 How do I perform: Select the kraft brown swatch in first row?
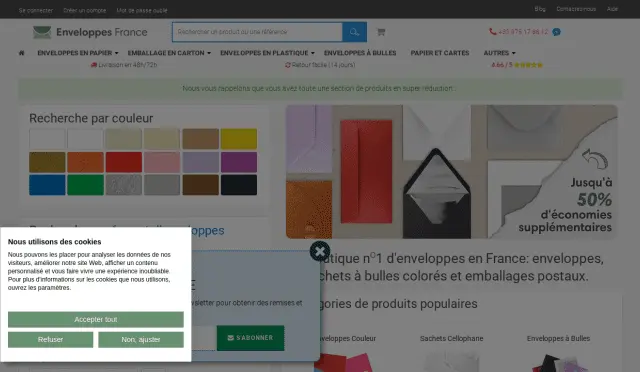click(200, 139)
